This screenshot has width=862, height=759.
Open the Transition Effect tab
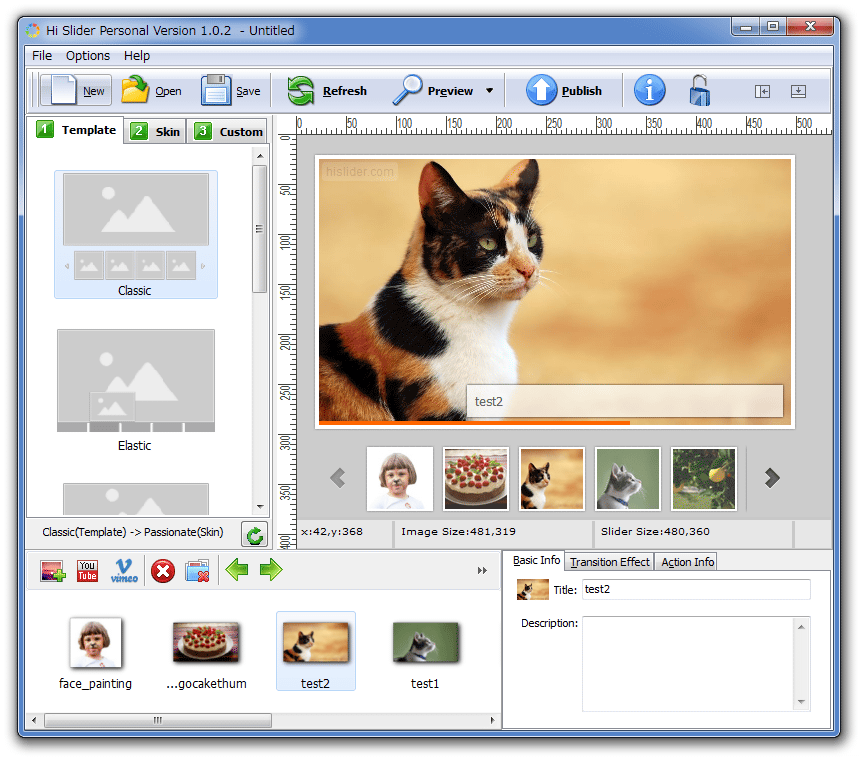tap(609, 562)
